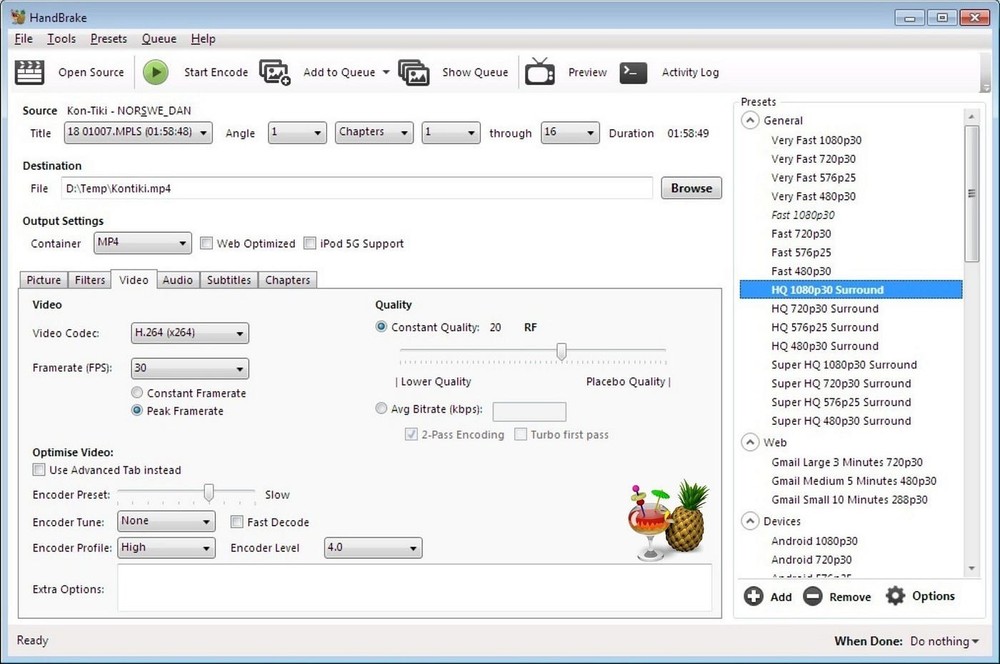The height and width of the screenshot is (664, 1000).
Task: Open the Tools menu
Action: coord(61,38)
